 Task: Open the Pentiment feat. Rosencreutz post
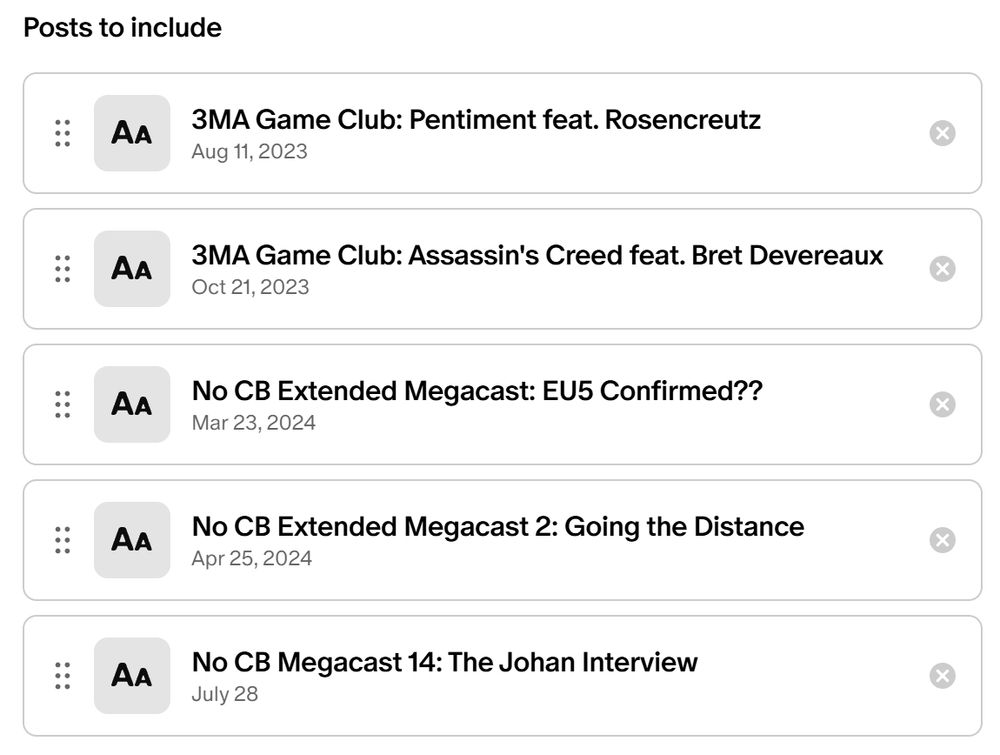click(x=476, y=120)
